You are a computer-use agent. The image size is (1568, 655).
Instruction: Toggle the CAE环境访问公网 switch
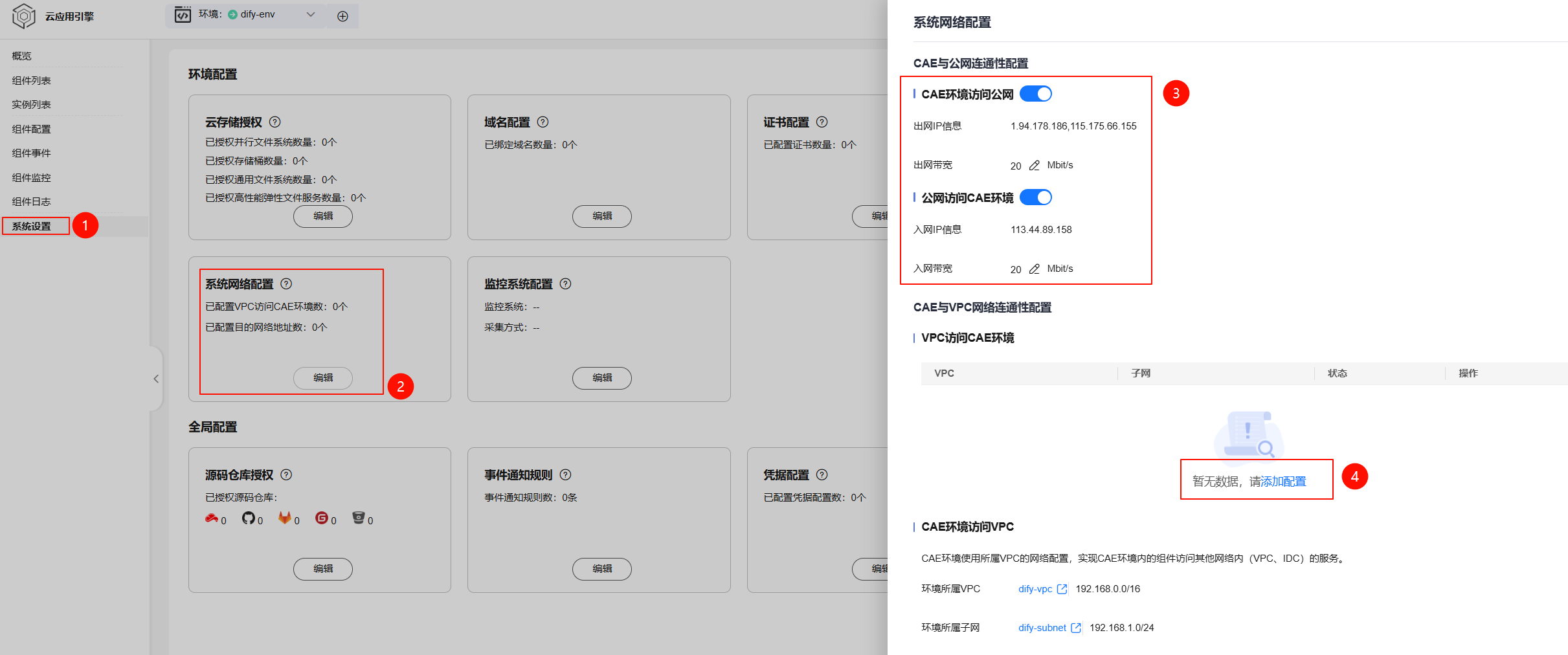(1036, 94)
